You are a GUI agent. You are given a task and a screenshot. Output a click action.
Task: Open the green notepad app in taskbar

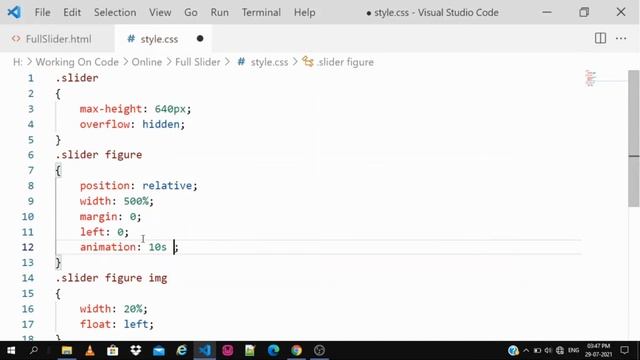250,350
